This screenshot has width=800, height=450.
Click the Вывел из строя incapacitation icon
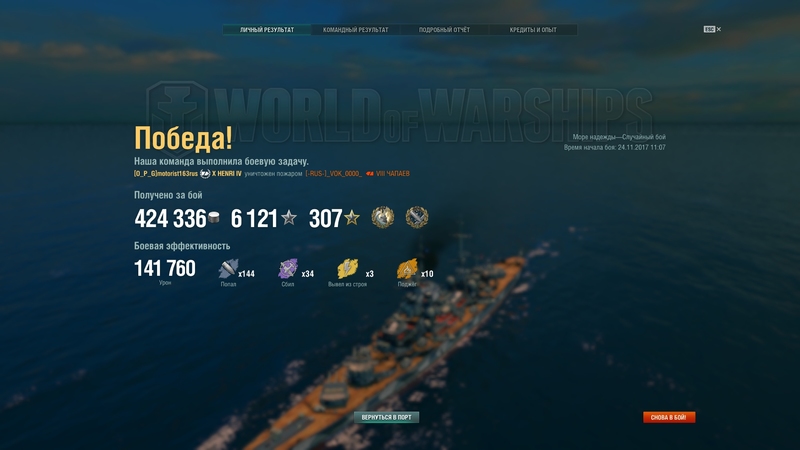pyautogui.click(x=347, y=268)
